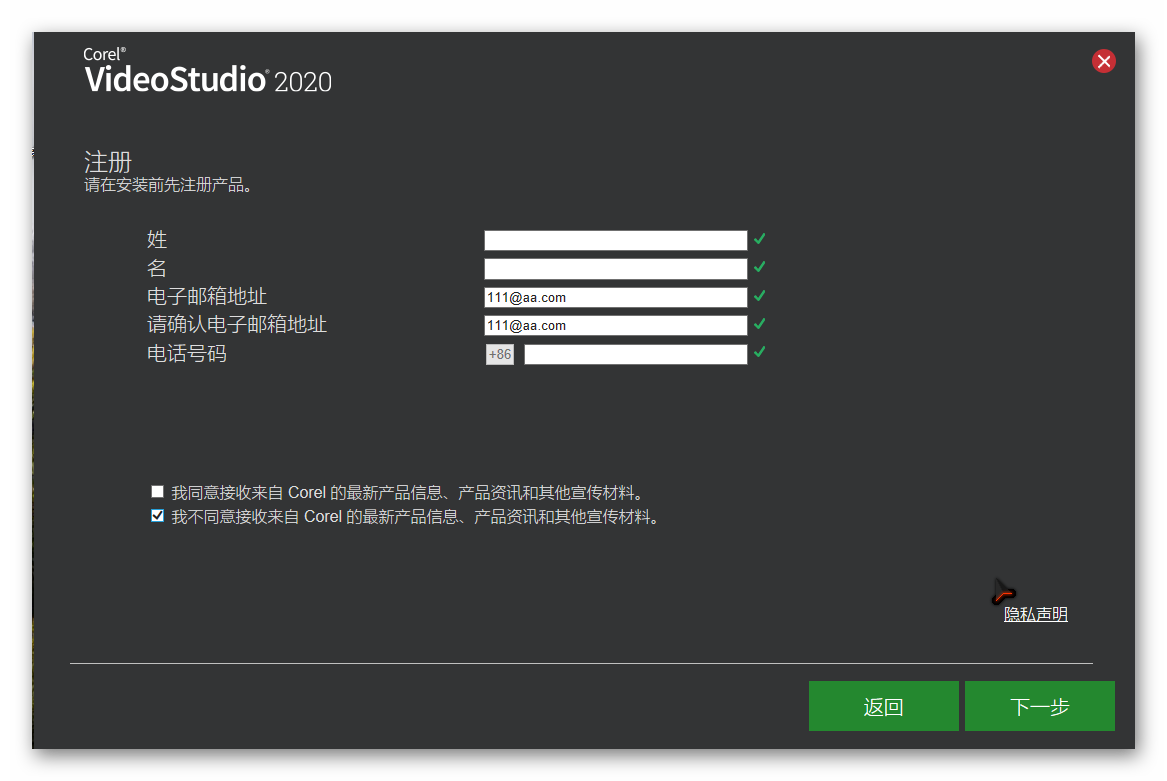Toggle 我不同意接收来自 Corel promotional materials checkbox

click(x=157, y=515)
